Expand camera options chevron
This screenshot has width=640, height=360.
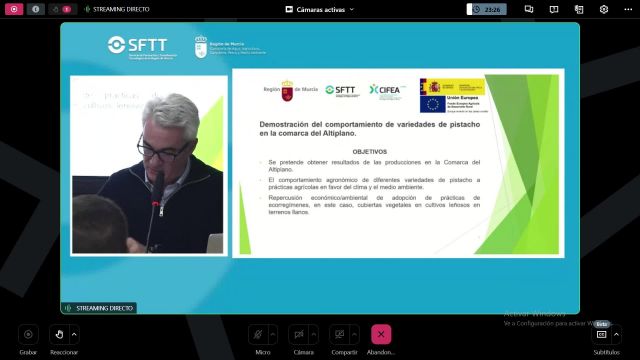click(314, 335)
